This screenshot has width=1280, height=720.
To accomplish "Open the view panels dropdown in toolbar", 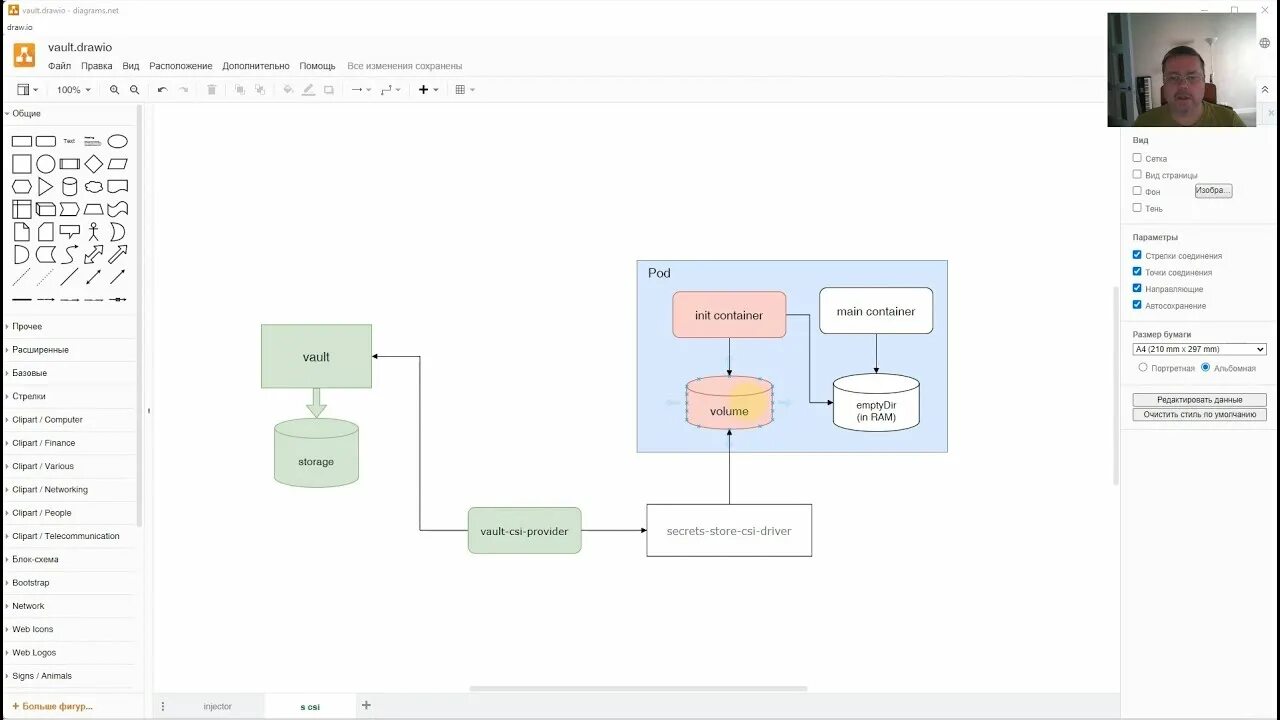I will [27, 90].
